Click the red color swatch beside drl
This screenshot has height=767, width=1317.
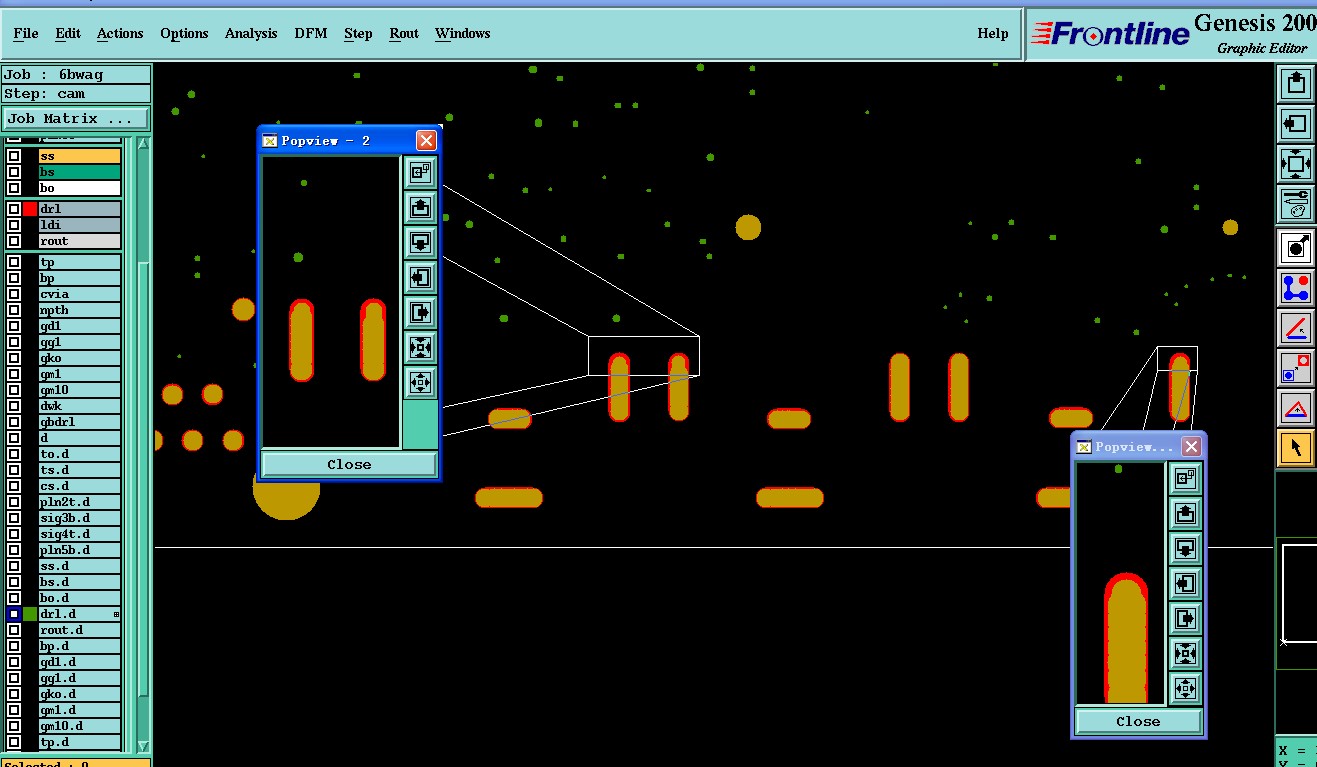coord(30,209)
